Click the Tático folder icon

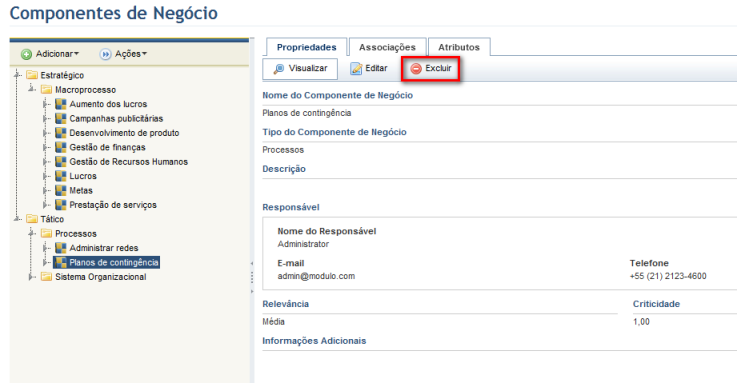32,219
